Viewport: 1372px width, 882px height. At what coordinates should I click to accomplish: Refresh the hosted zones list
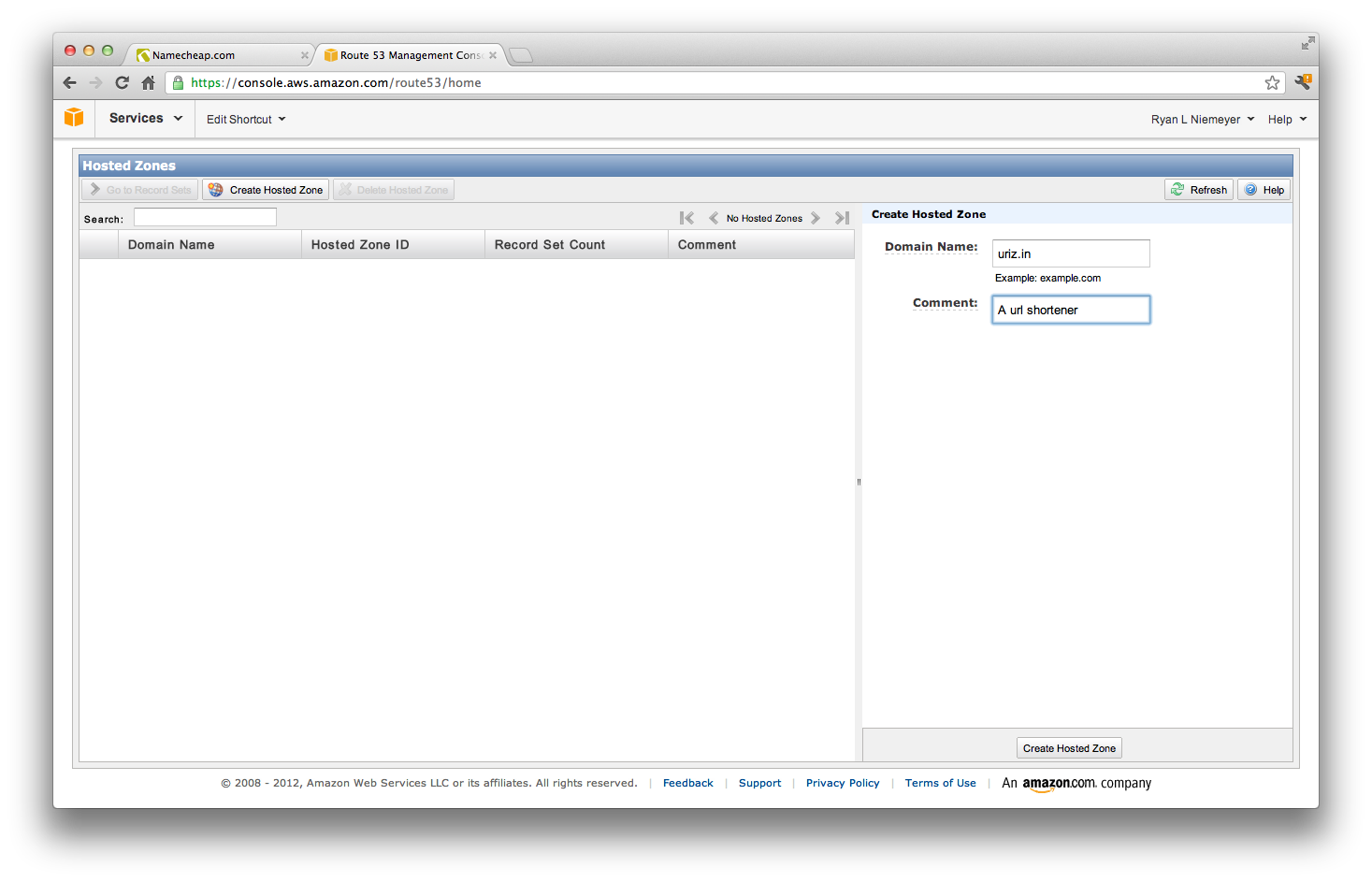[1198, 190]
